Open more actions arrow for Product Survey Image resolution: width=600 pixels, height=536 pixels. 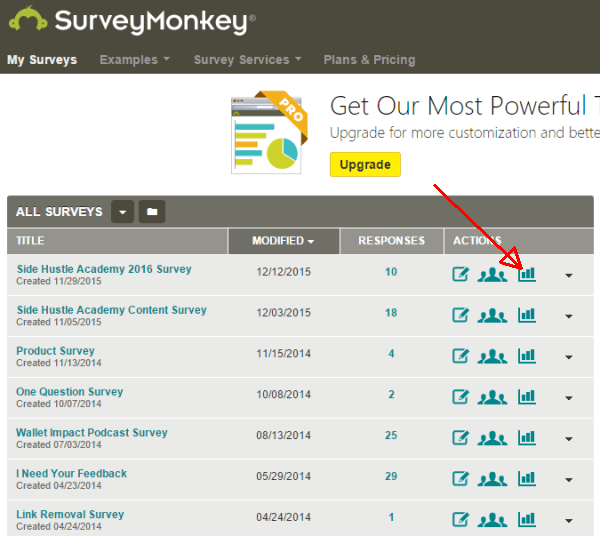coord(569,357)
